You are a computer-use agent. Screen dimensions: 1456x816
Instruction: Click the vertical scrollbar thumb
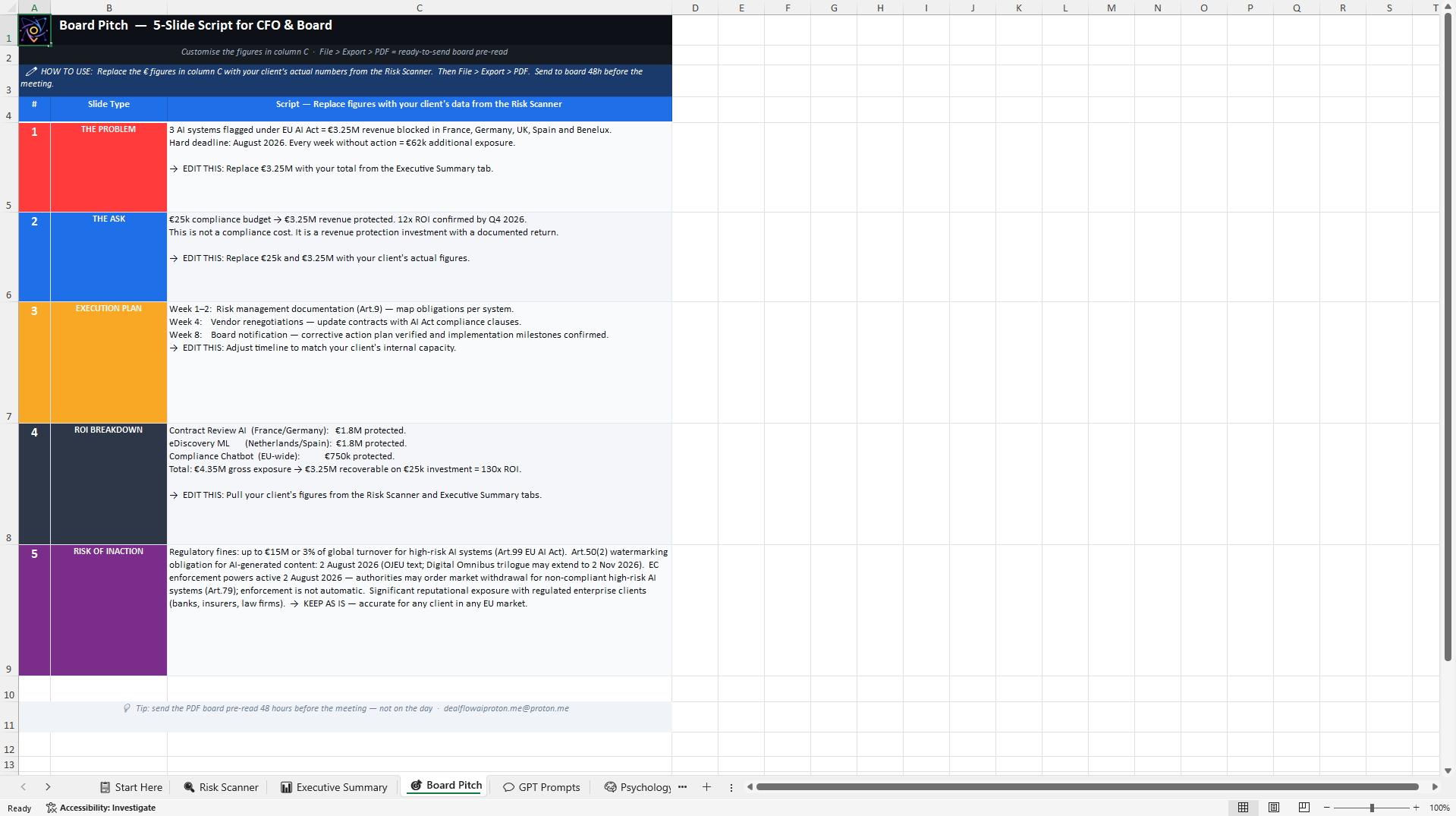(1448, 338)
